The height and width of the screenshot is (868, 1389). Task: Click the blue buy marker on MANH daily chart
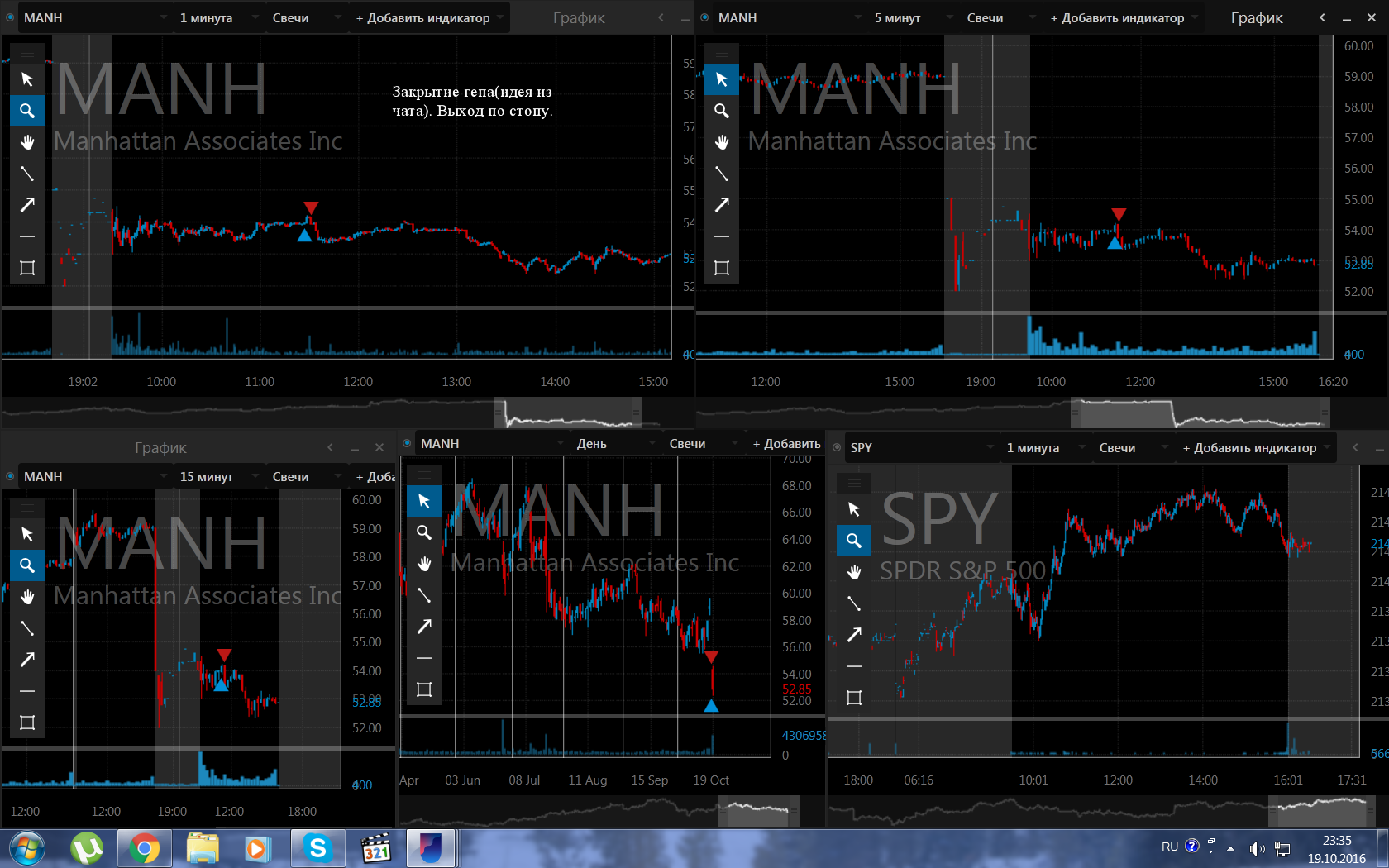711,705
